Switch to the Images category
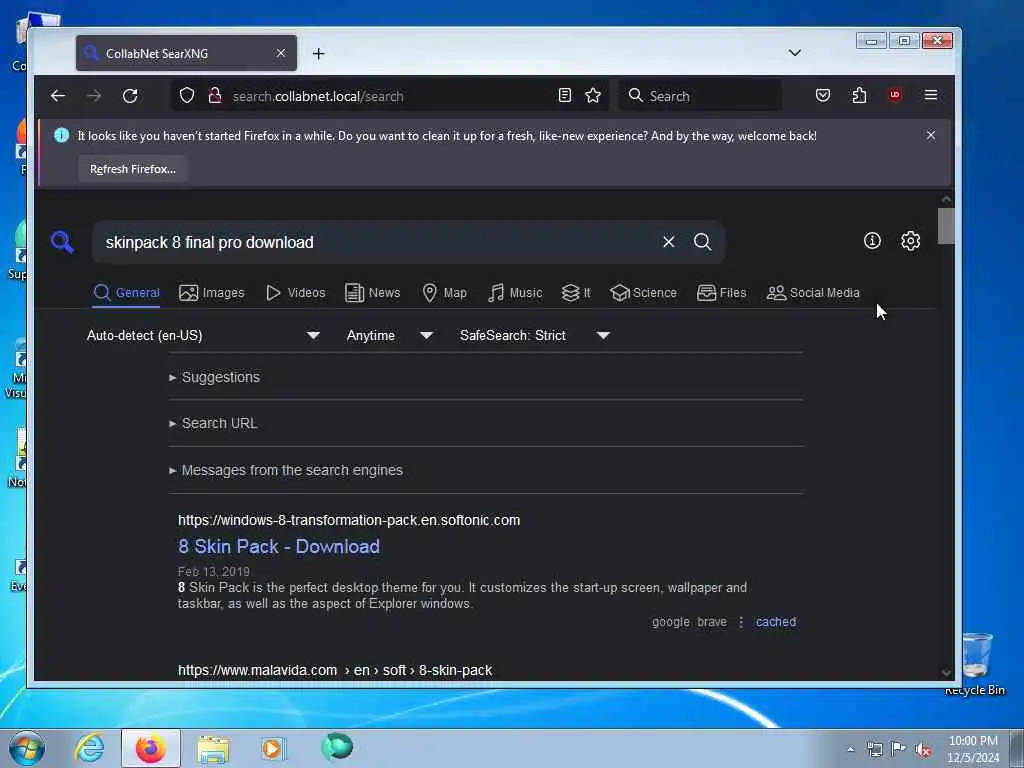1024x768 pixels. click(x=212, y=293)
